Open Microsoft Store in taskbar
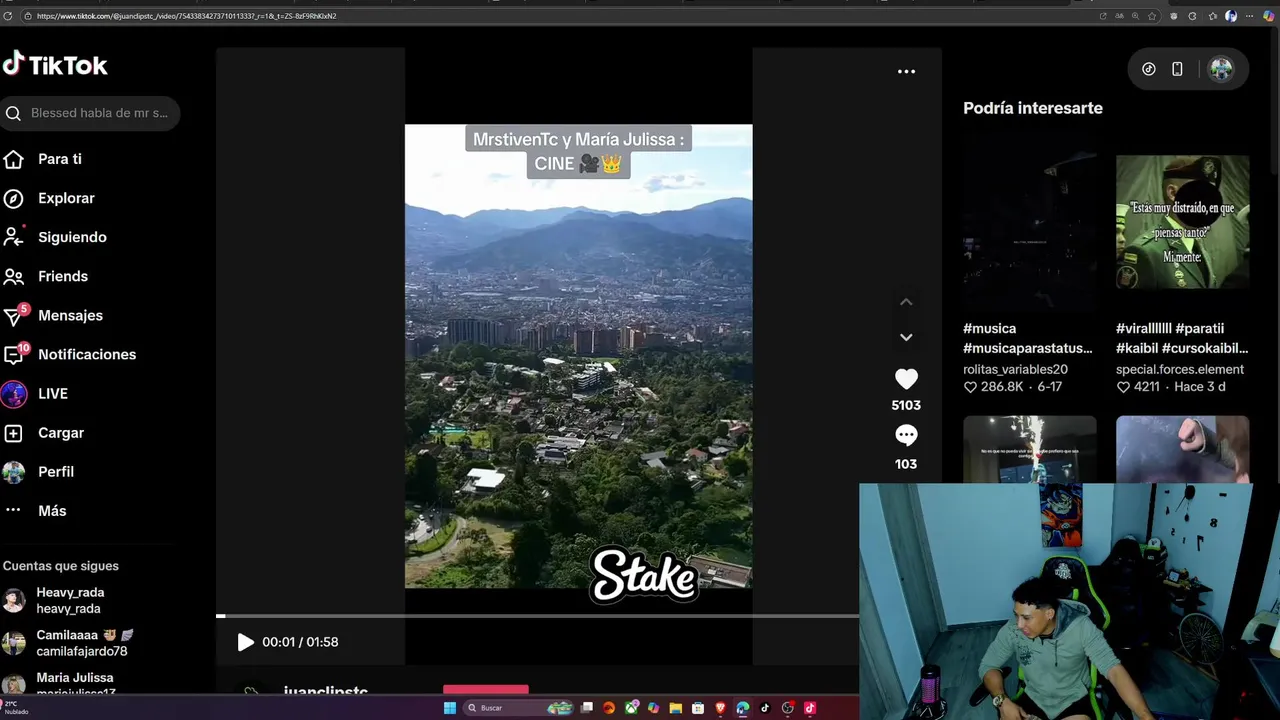 point(698,708)
